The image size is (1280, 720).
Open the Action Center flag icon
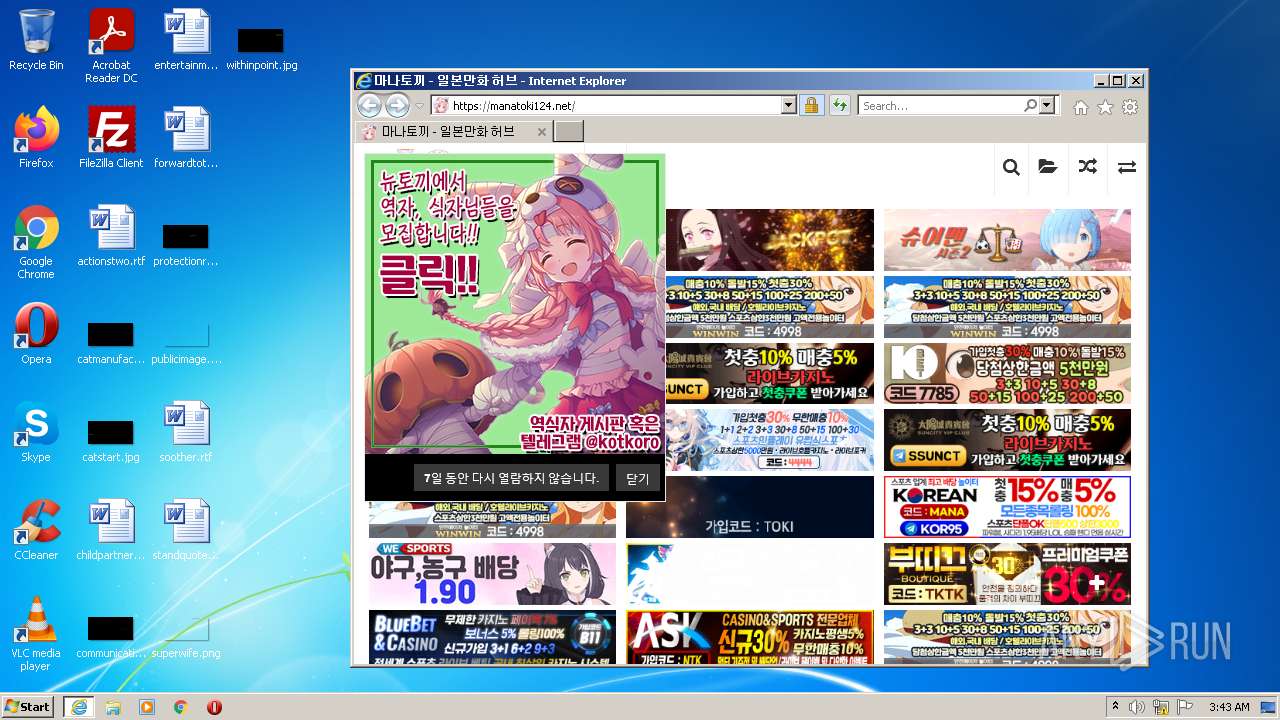[1185, 707]
